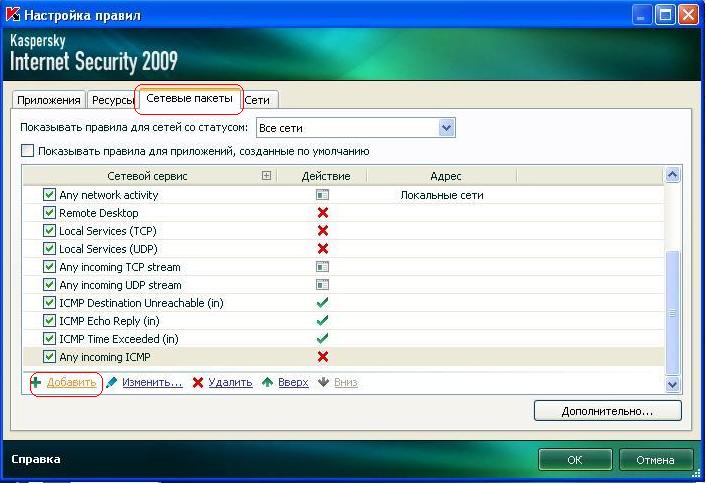Switch to the Ресурсы tab
Screen dimensions: 706x484
click(x=113, y=100)
